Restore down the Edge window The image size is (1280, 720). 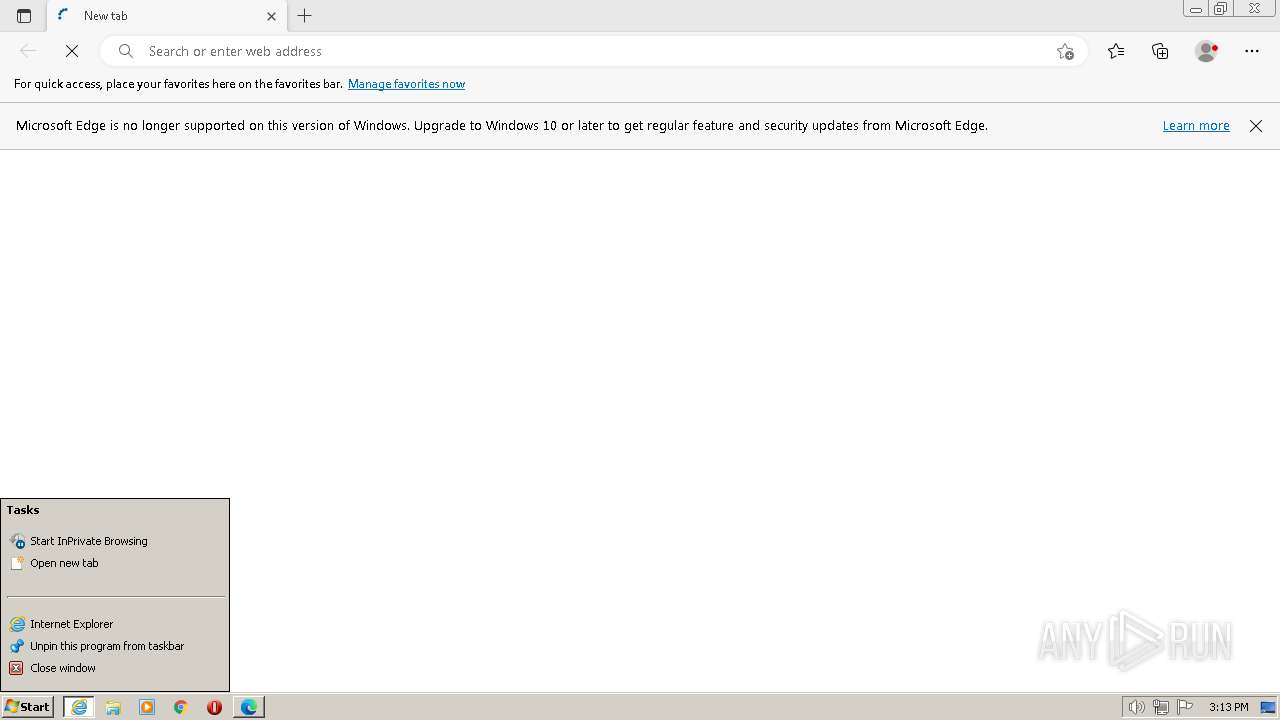click(1221, 9)
